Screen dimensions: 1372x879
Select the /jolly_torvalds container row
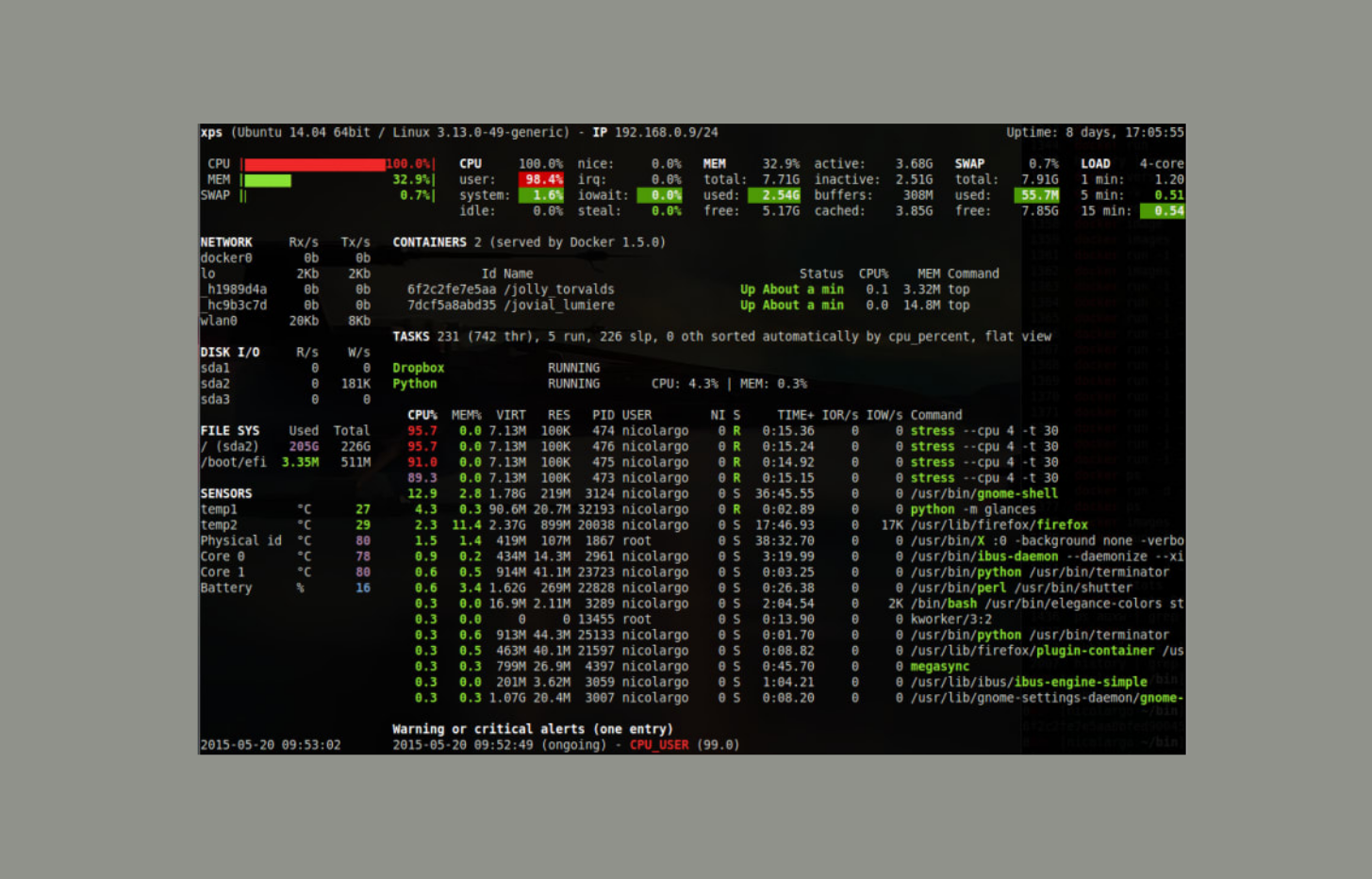(688, 290)
